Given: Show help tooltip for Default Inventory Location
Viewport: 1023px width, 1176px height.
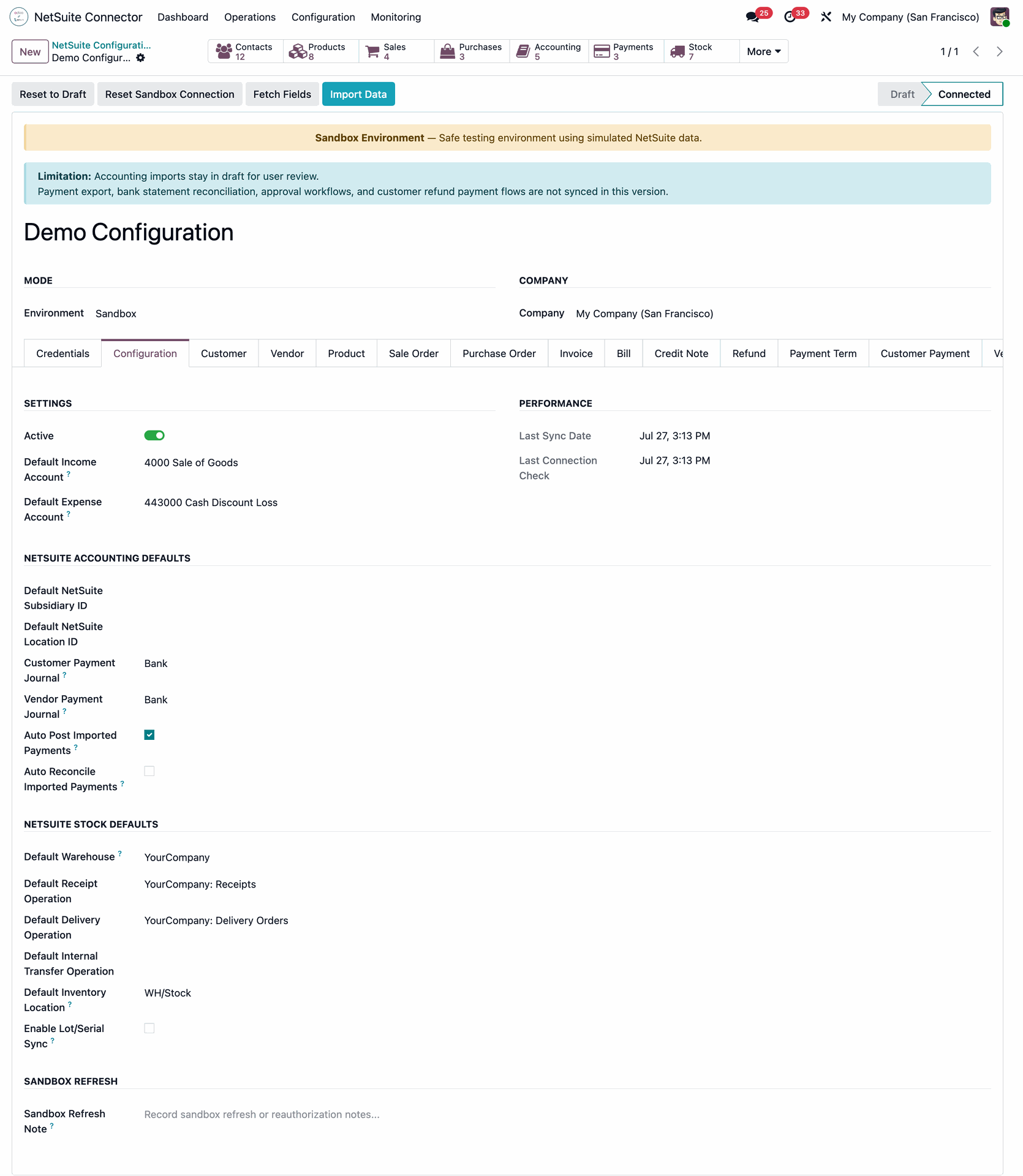Looking at the screenshot, I should (x=70, y=1005).
